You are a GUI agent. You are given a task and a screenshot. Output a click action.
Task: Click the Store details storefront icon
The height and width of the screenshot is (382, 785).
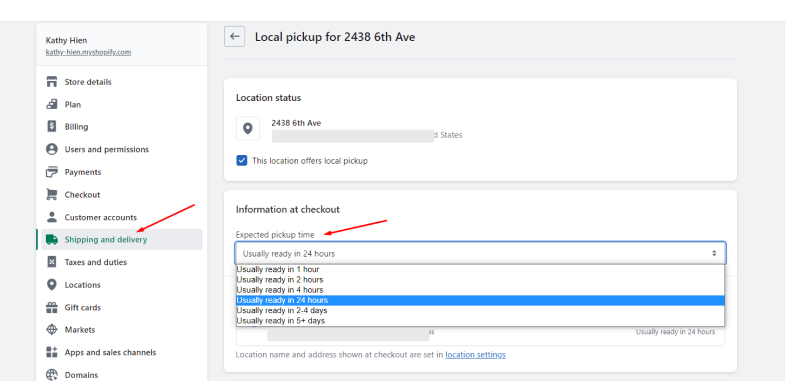click(x=52, y=82)
